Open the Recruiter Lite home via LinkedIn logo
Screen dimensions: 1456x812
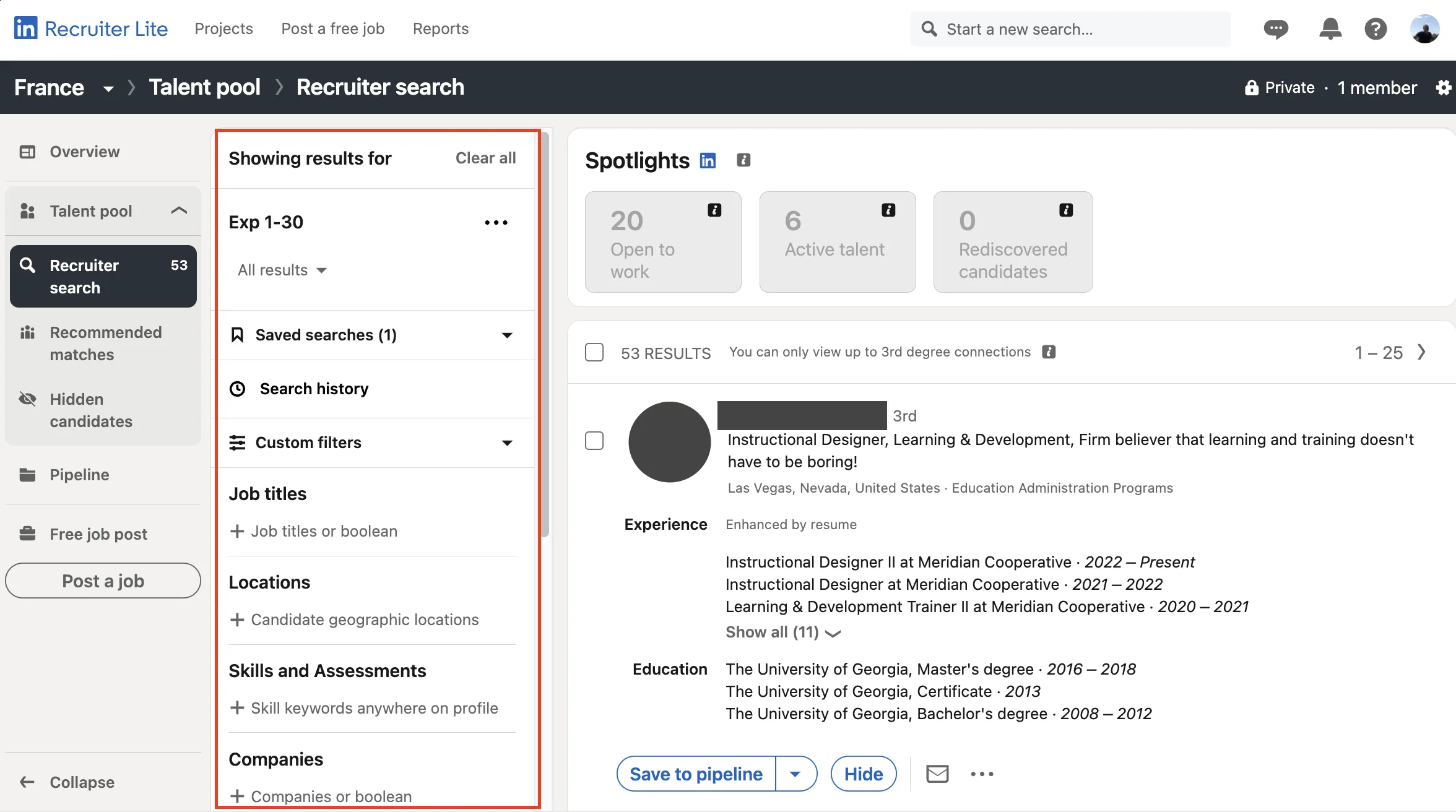pos(27,28)
